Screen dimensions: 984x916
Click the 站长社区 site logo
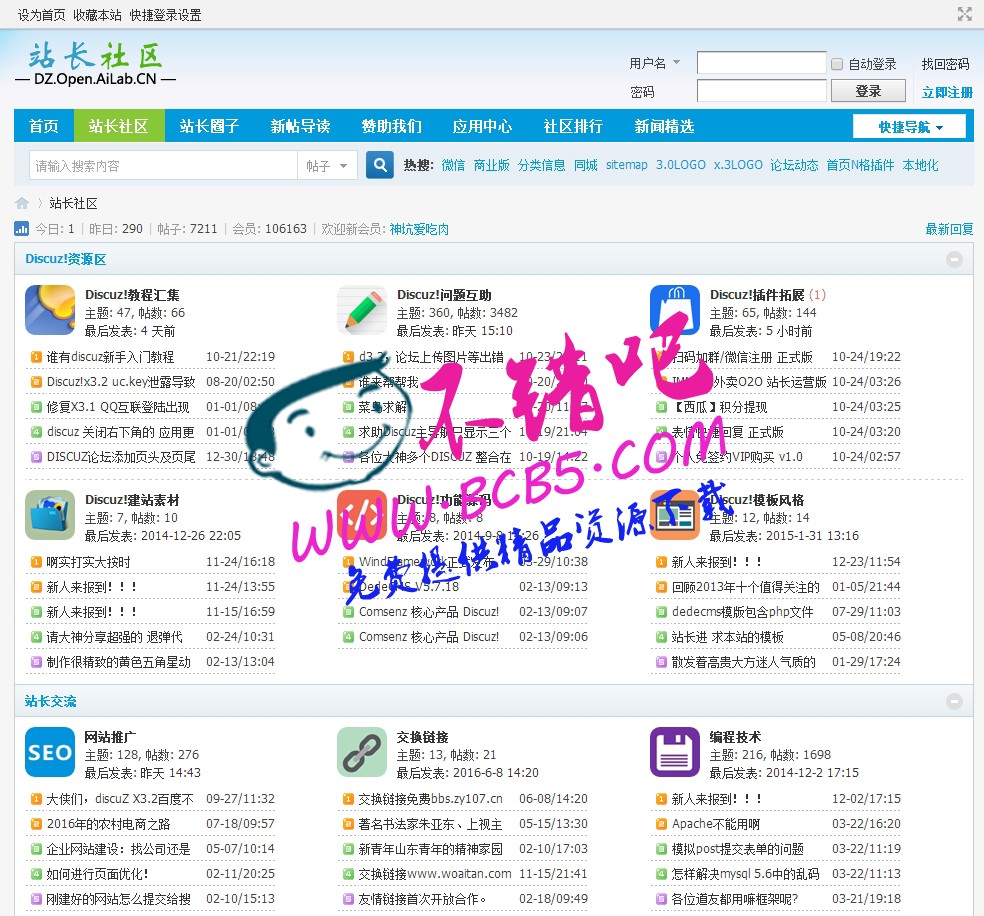95,63
